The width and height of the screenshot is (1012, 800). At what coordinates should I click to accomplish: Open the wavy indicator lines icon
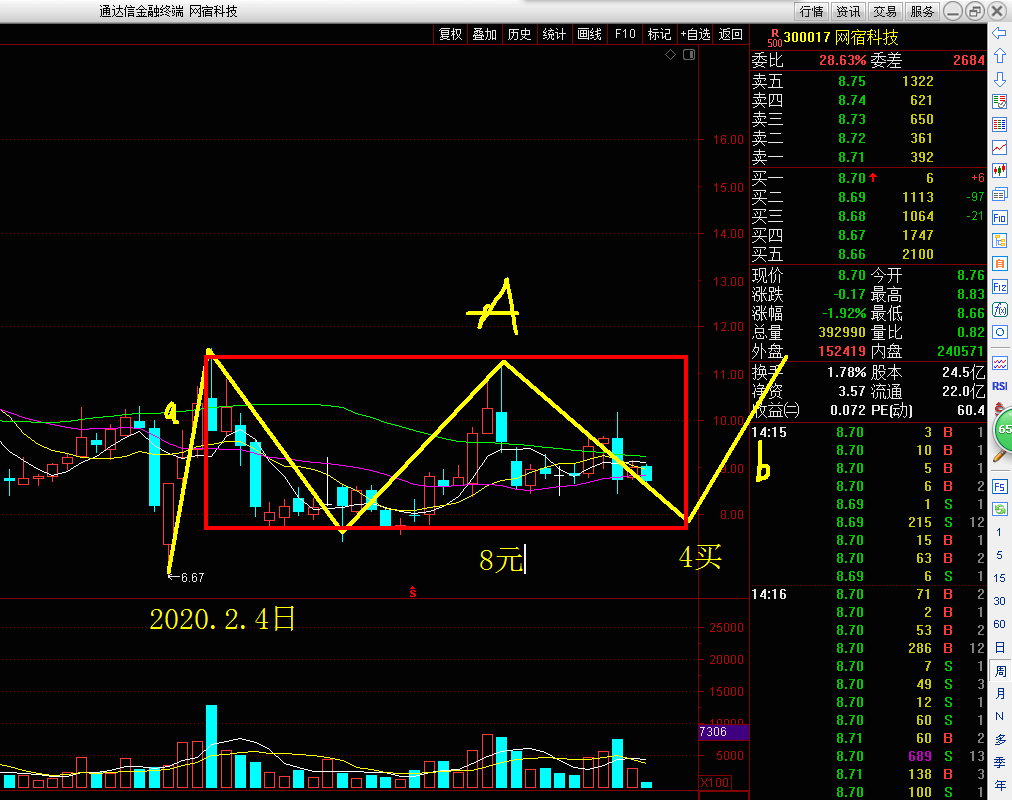(999, 363)
